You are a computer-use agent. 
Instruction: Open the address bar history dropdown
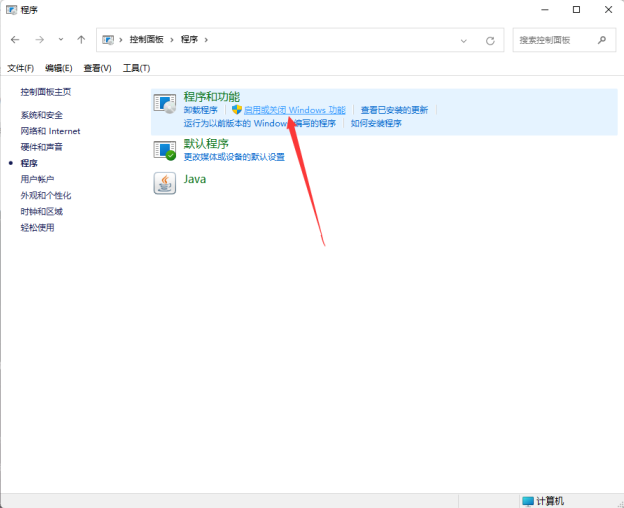(x=464, y=41)
